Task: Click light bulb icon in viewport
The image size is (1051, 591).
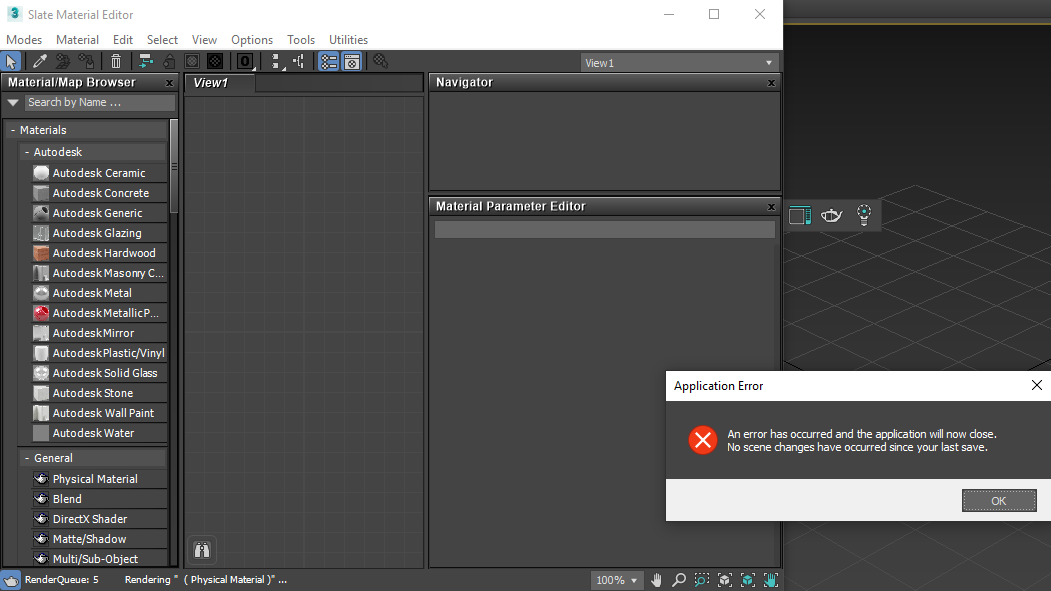Action: [864, 215]
